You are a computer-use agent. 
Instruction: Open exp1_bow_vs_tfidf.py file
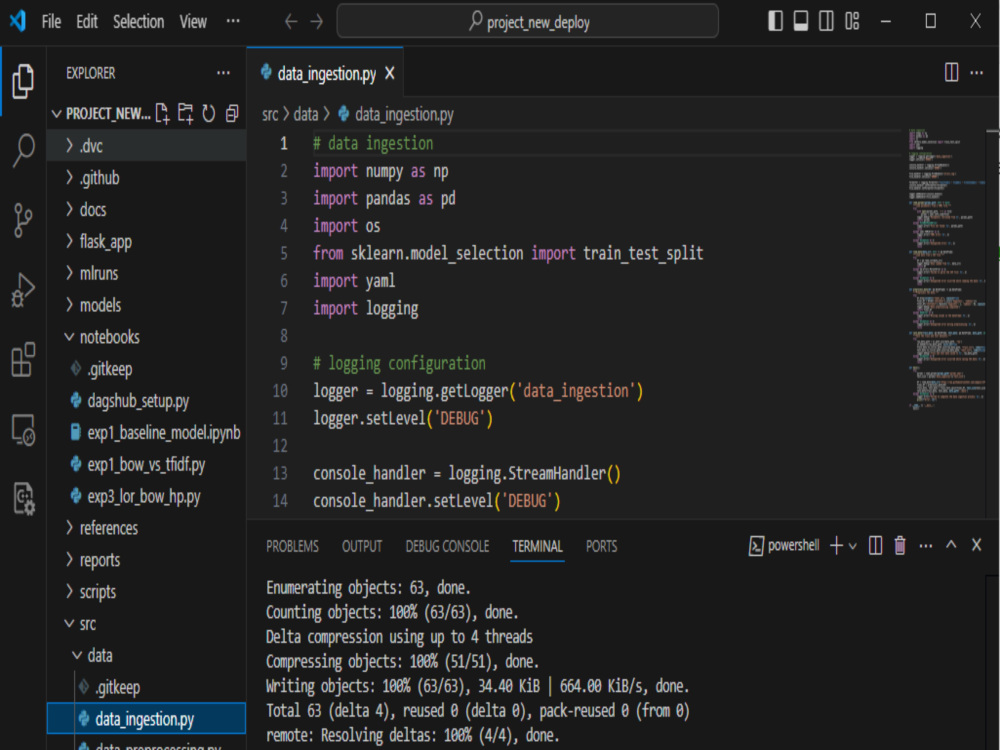click(x=147, y=465)
